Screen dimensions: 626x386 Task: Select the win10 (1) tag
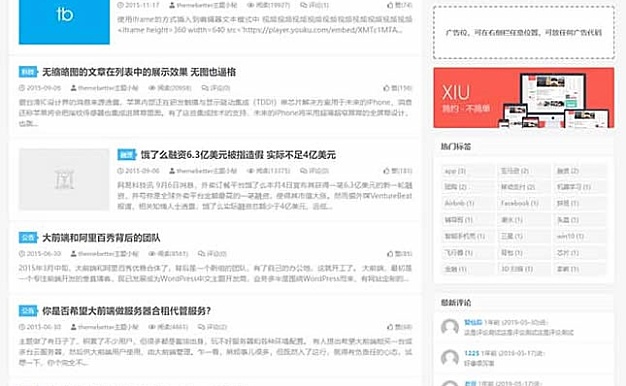point(580,236)
